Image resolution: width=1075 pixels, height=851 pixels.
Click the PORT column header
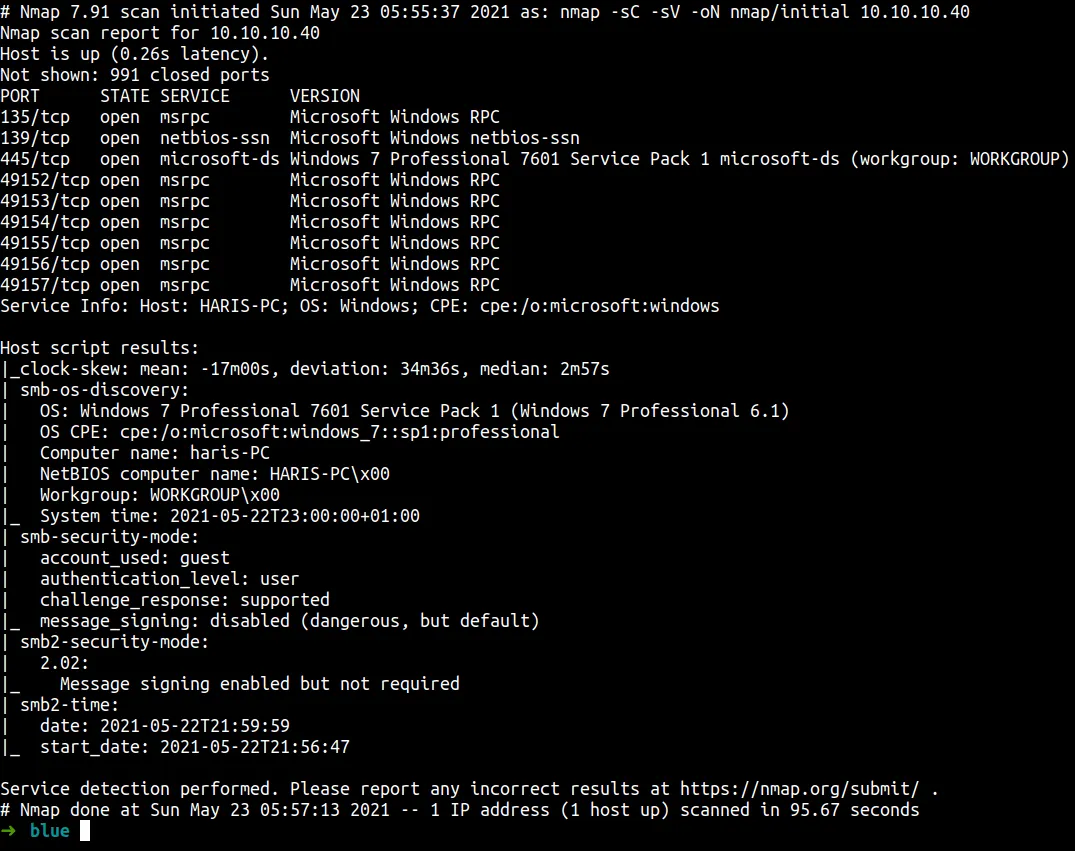pos(20,96)
